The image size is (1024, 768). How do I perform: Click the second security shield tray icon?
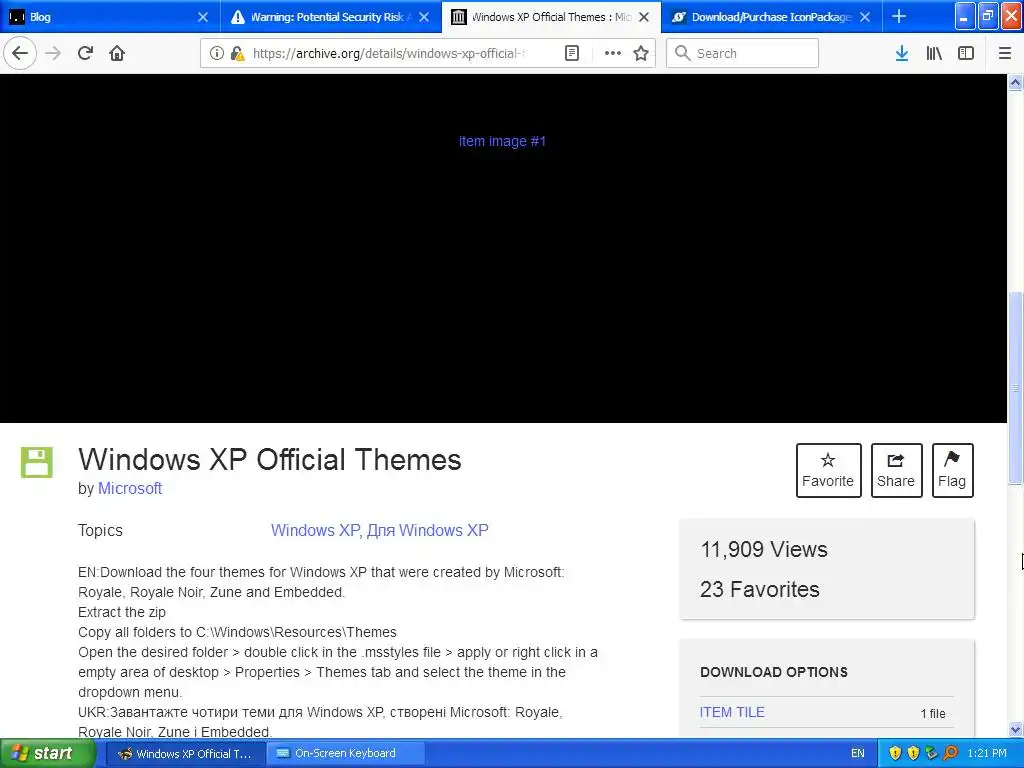click(x=913, y=754)
